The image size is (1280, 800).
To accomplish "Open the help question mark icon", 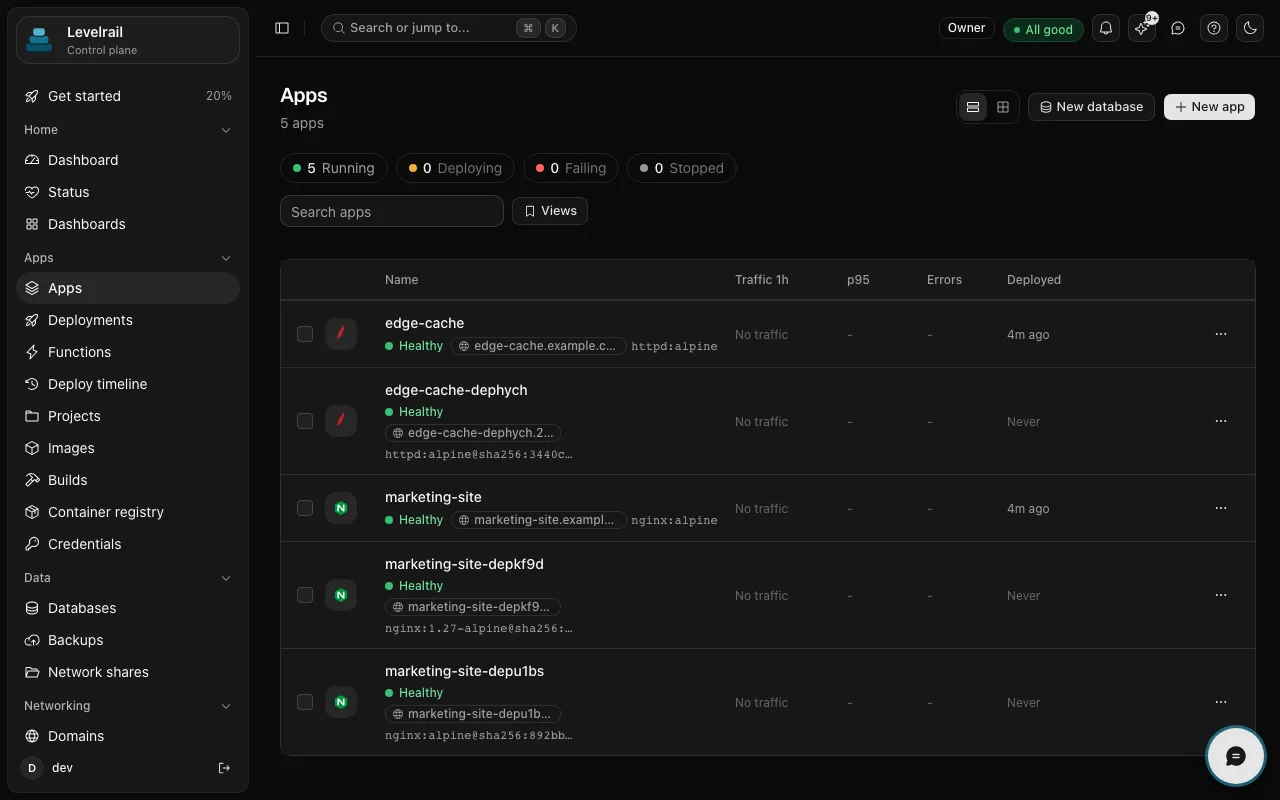I will click(1214, 28).
